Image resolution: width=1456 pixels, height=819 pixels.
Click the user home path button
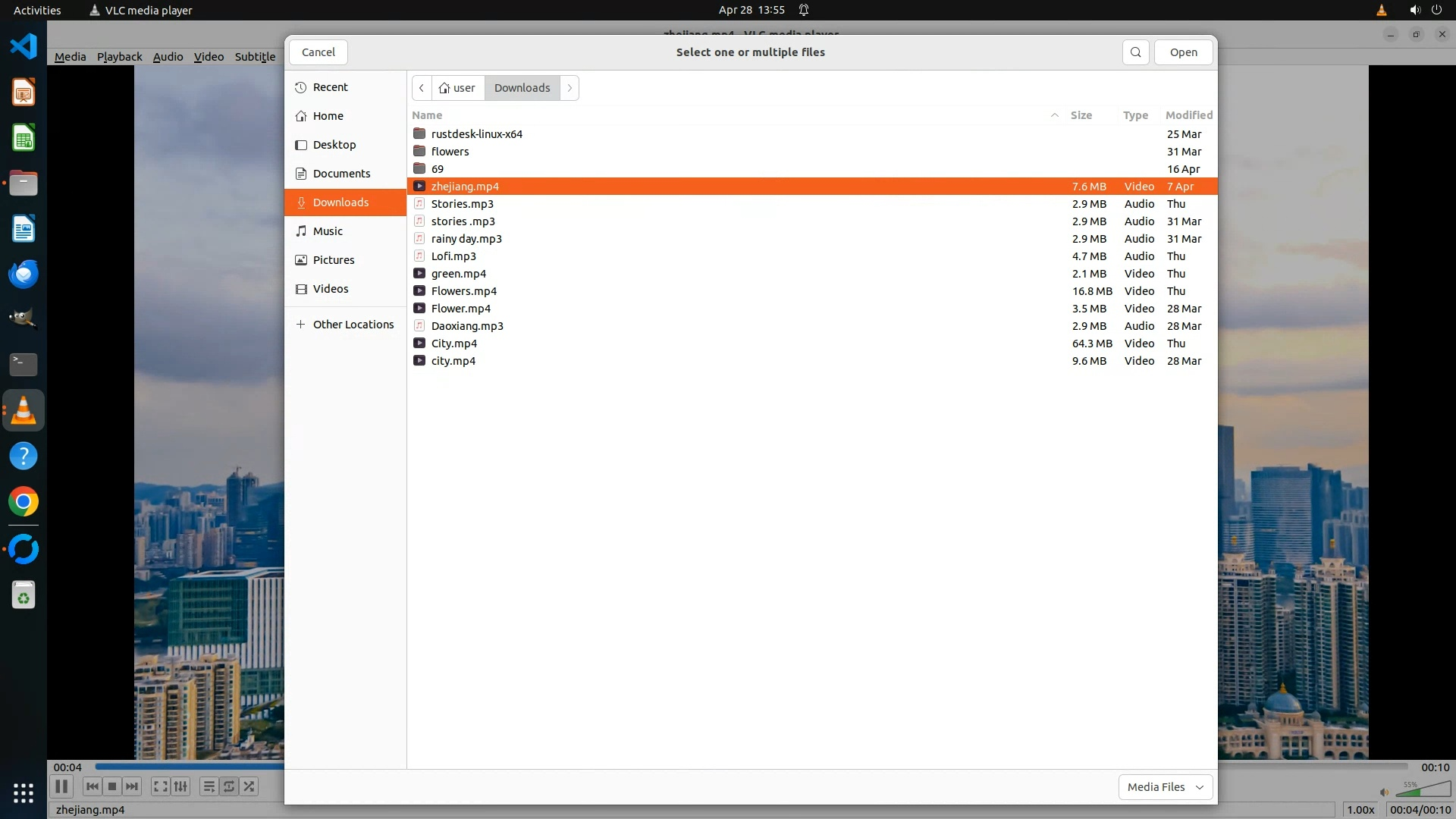457,88
